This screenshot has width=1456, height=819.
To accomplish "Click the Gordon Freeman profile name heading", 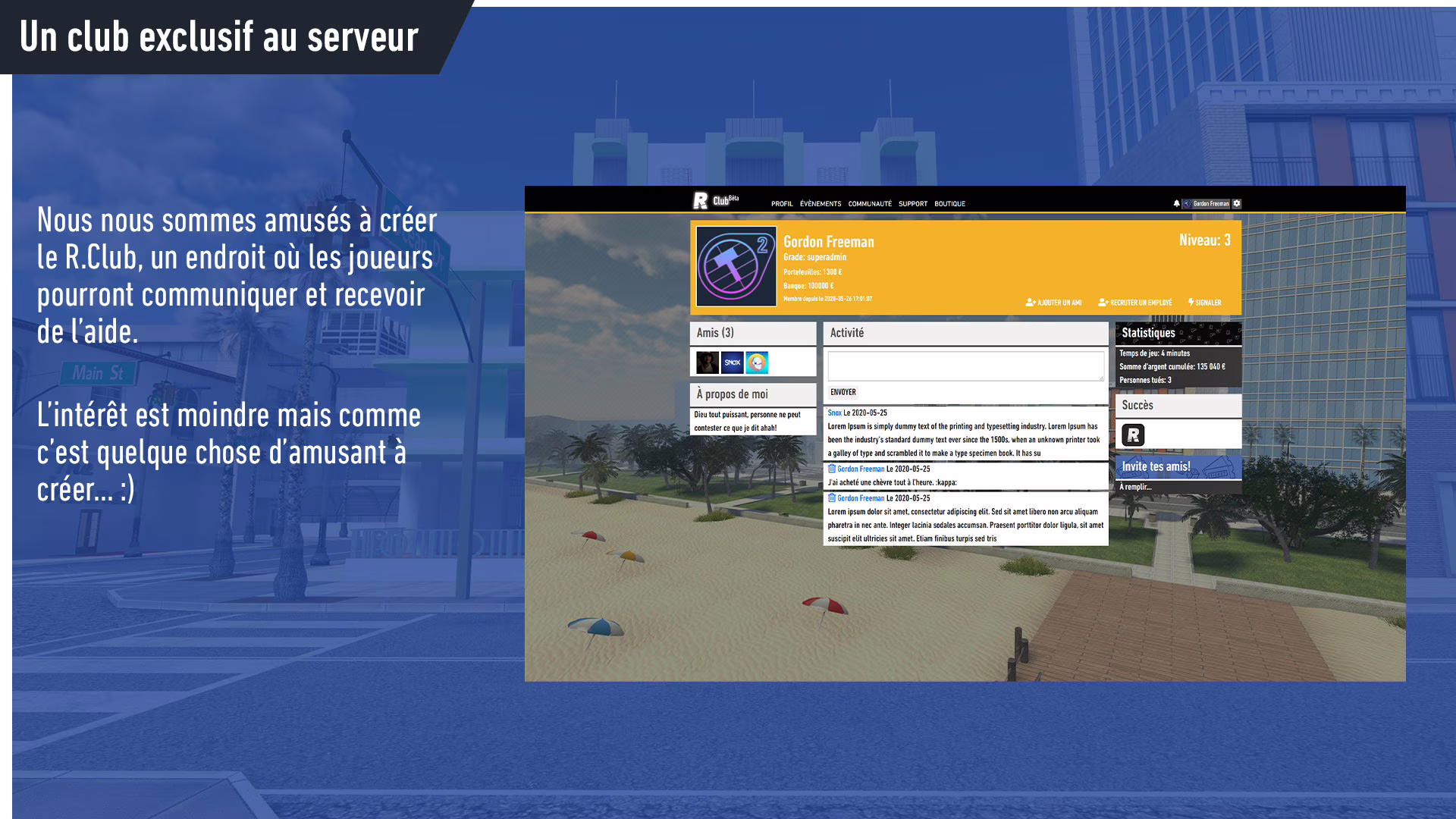I will pos(828,242).
